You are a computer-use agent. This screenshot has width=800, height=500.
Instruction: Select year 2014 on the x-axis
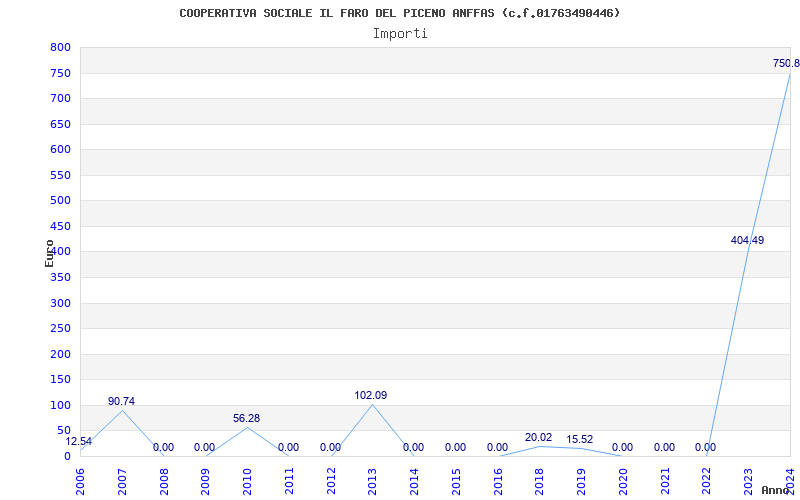click(x=414, y=482)
